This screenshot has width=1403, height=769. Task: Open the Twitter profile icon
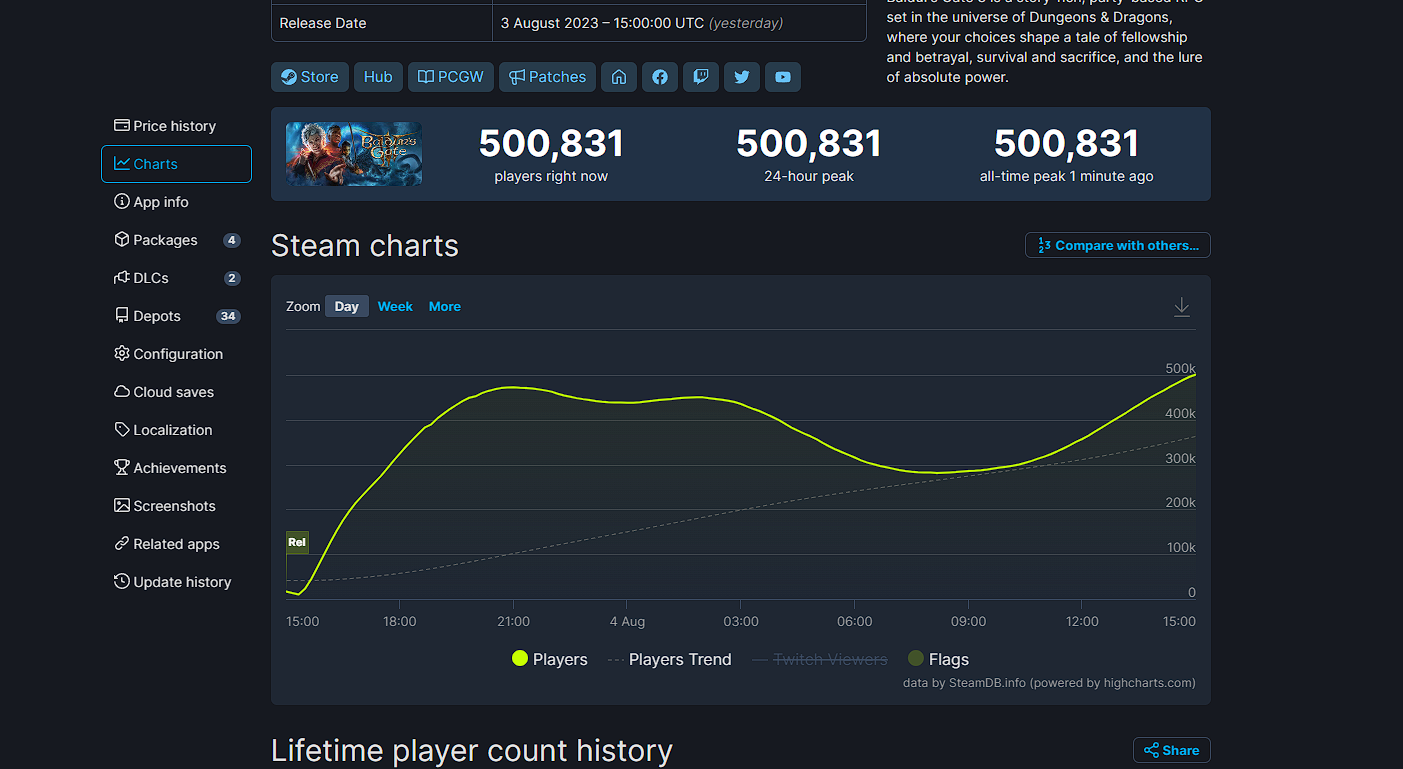pyautogui.click(x=742, y=77)
